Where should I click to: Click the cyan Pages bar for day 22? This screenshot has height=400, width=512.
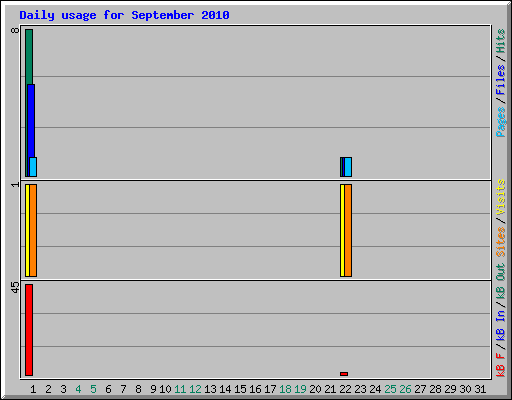tap(348, 167)
